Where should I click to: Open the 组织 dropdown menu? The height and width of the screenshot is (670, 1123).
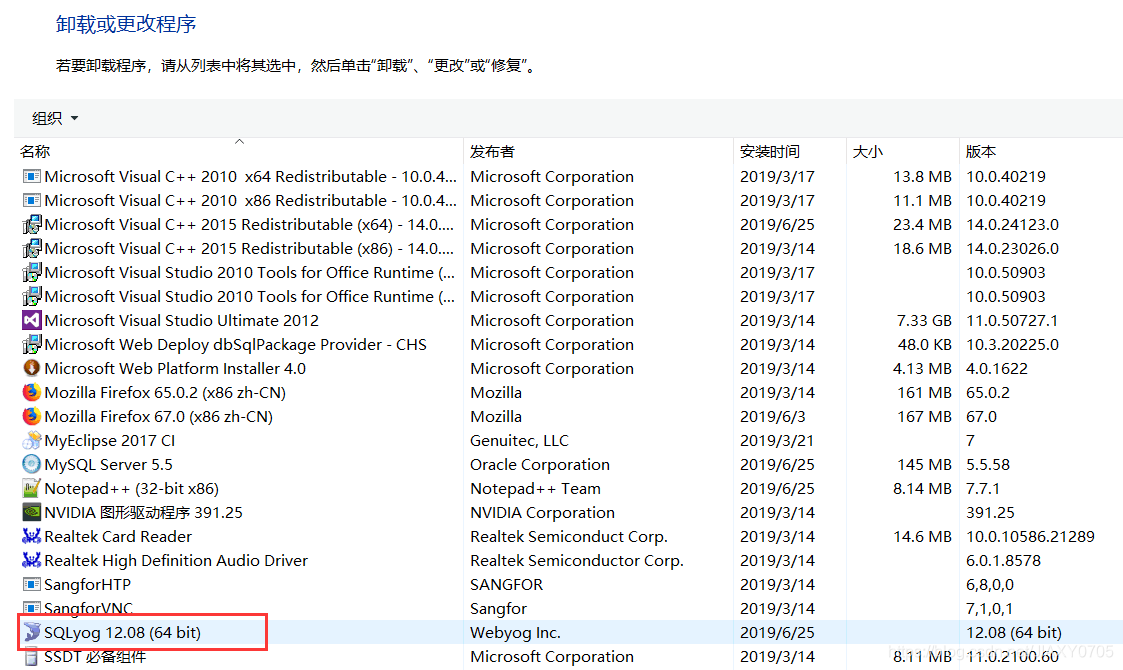tap(54, 118)
